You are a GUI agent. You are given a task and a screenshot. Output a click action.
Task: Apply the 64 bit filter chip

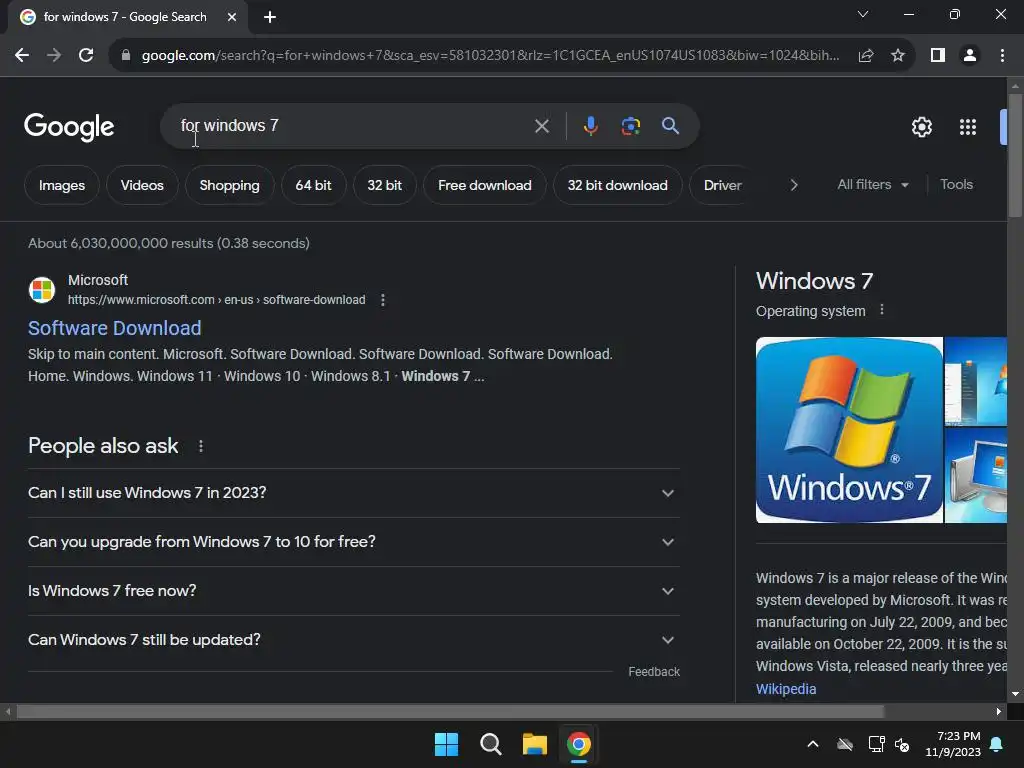point(313,185)
